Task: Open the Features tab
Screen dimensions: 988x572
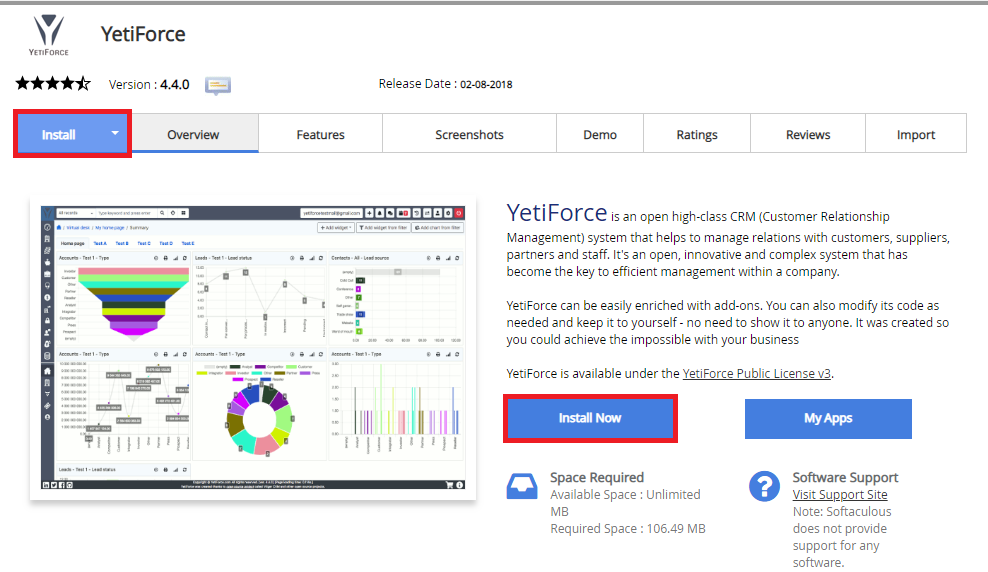Action: [320, 134]
